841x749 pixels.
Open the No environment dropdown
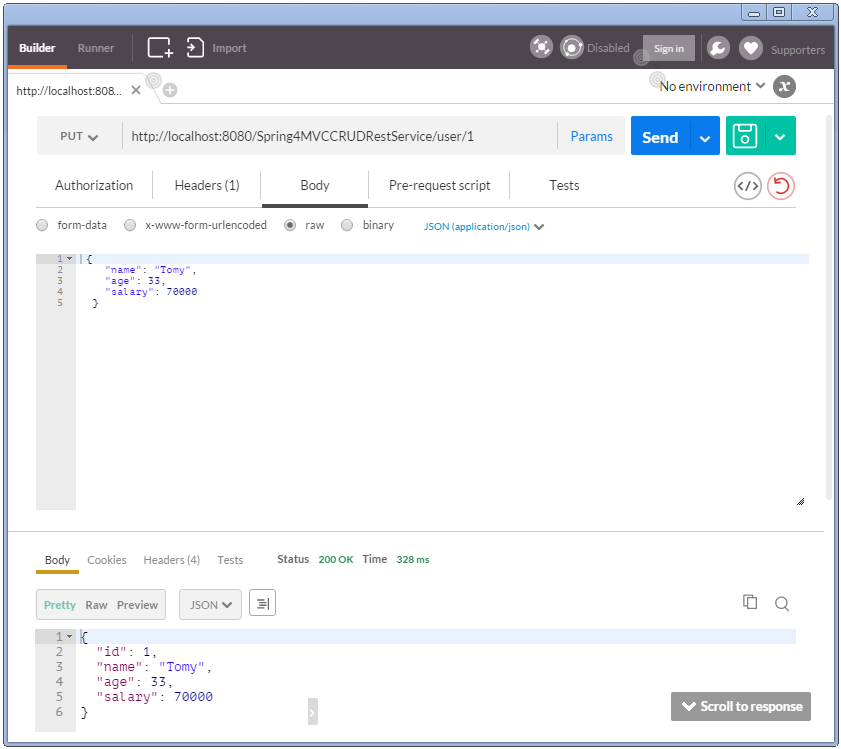[x=708, y=86]
